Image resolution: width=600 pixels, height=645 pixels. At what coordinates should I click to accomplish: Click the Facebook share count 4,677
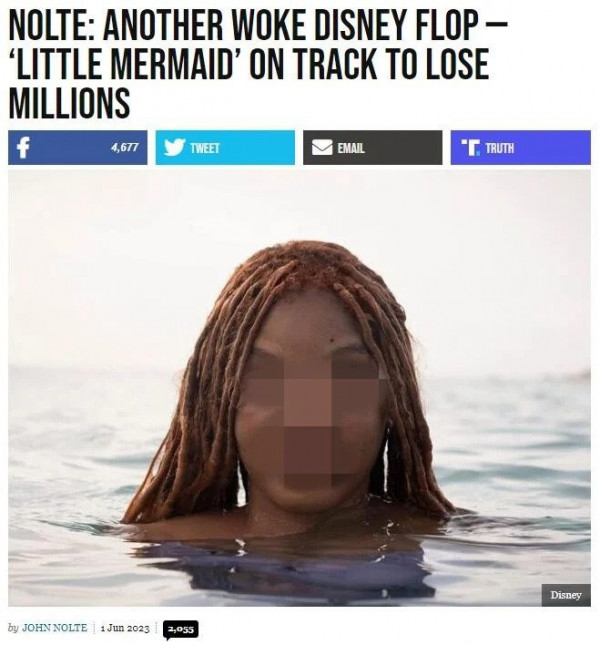[125, 147]
